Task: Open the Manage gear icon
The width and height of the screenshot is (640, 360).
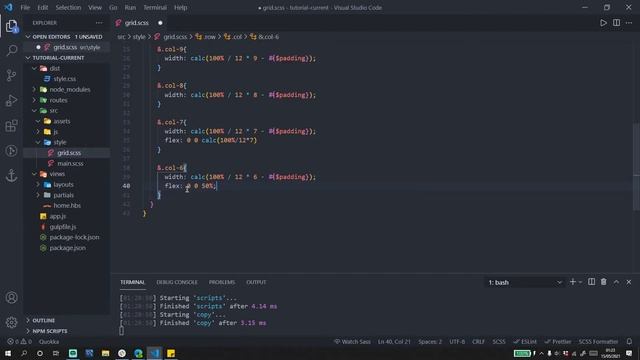Action: click(11, 322)
